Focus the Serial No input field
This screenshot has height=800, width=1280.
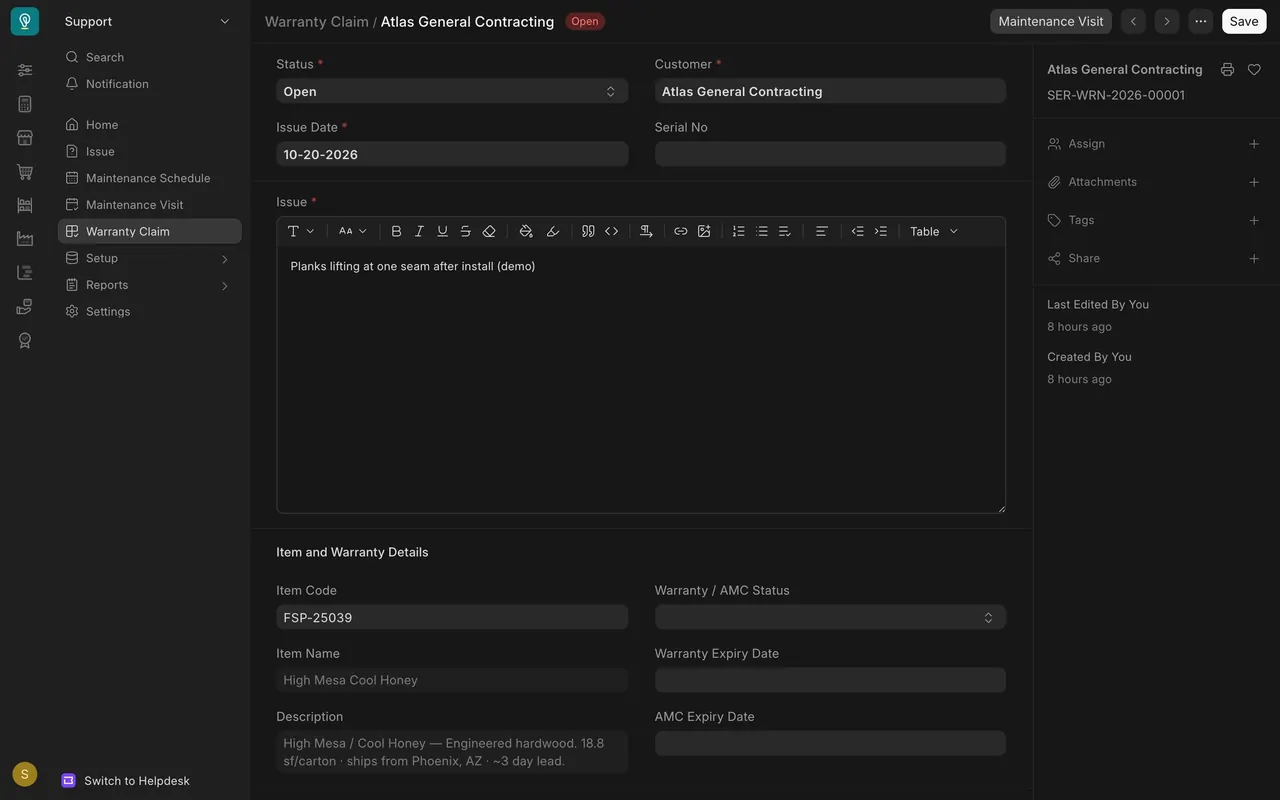(x=830, y=154)
